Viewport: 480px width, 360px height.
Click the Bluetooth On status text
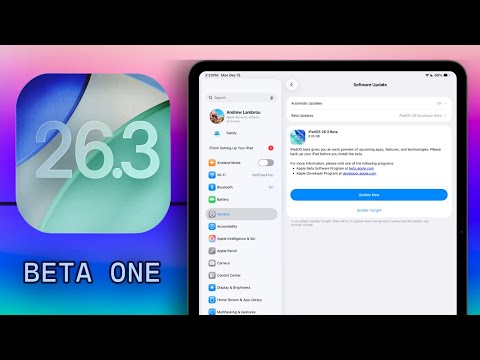(271, 187)
